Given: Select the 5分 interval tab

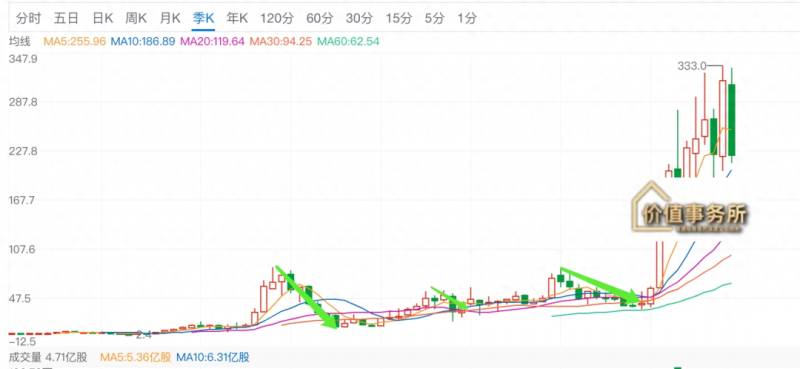Looking at the screenshot, I should 434,18.
